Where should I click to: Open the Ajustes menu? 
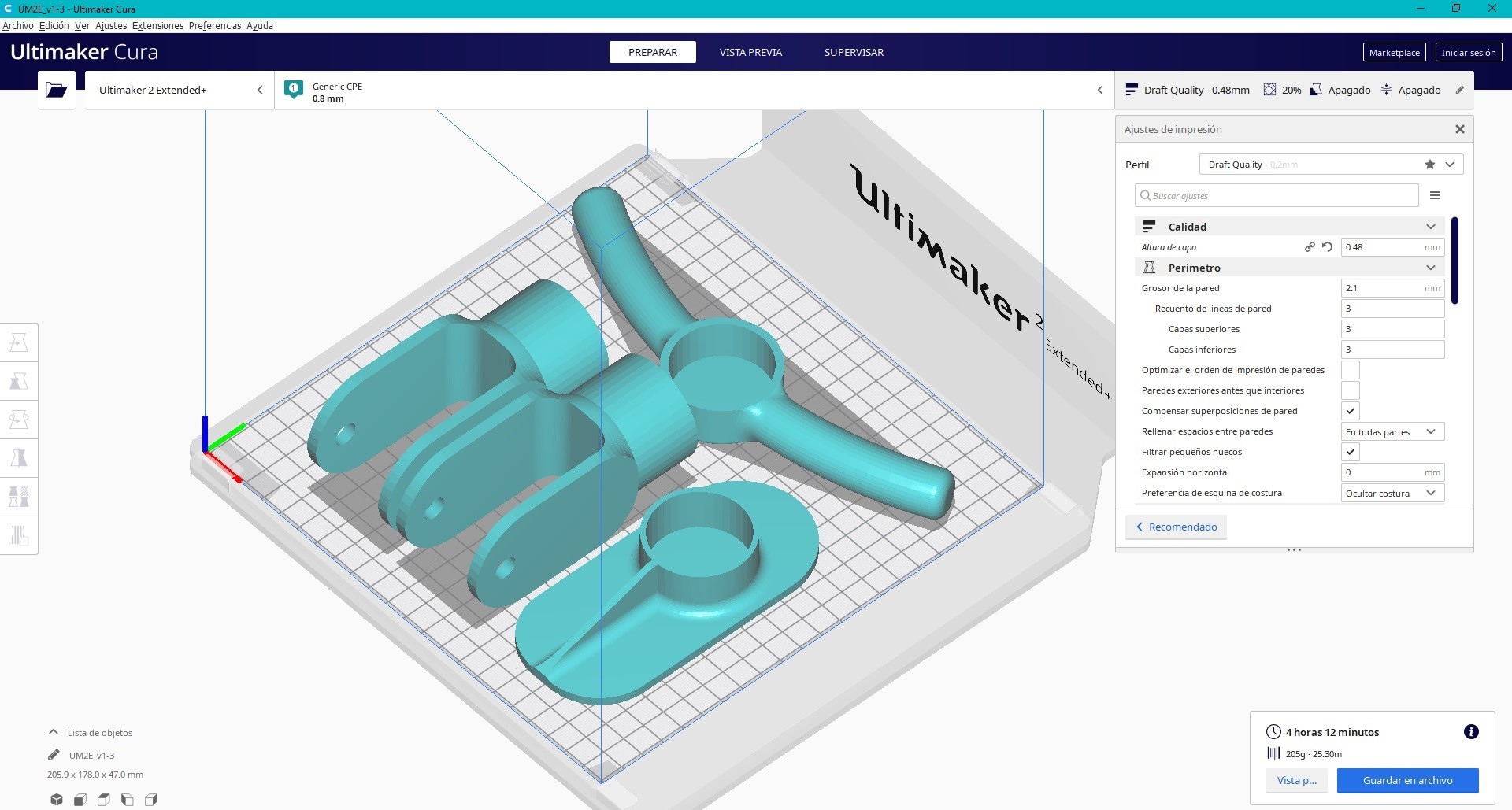111,25
